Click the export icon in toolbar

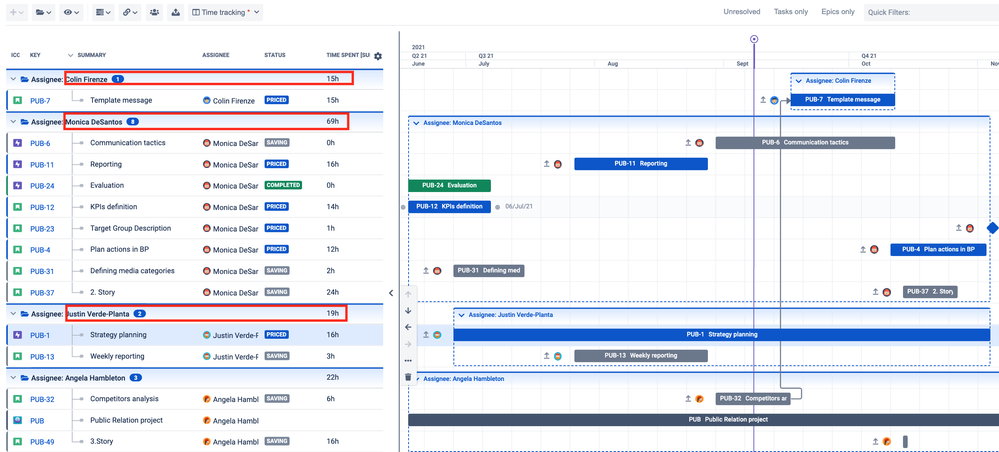tap(175, 12)
